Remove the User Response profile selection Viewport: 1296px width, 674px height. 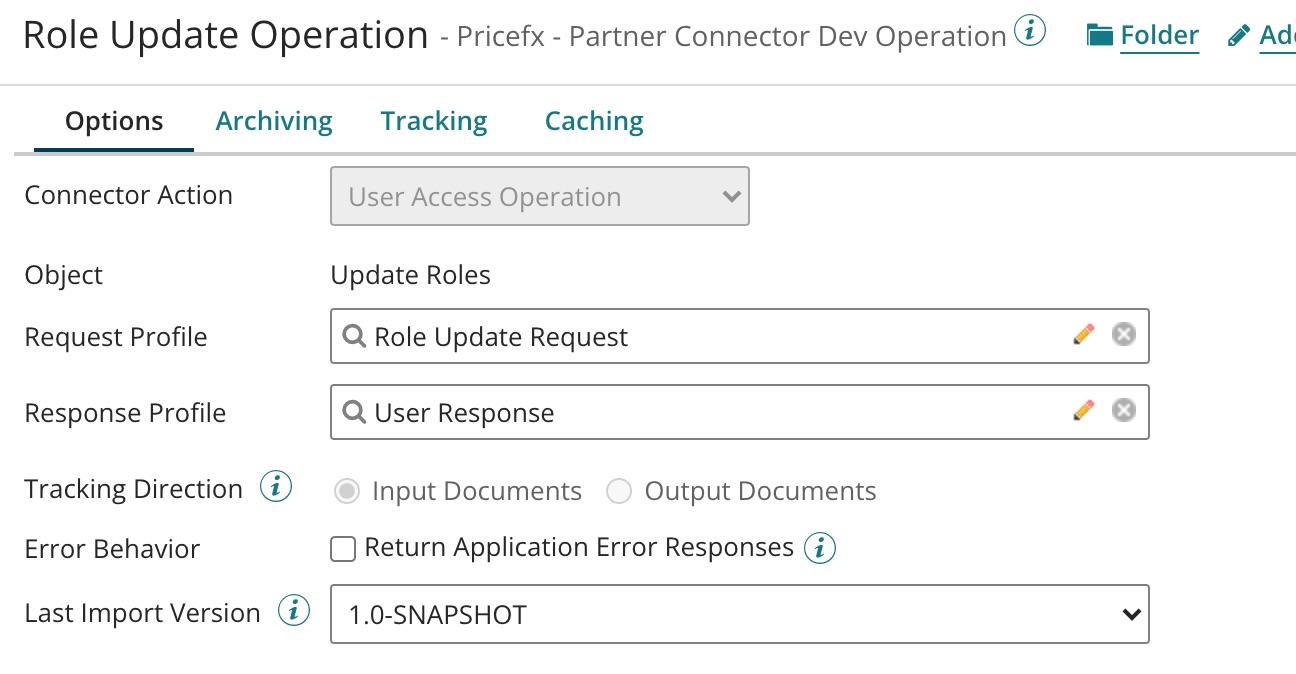[1124, 410]
